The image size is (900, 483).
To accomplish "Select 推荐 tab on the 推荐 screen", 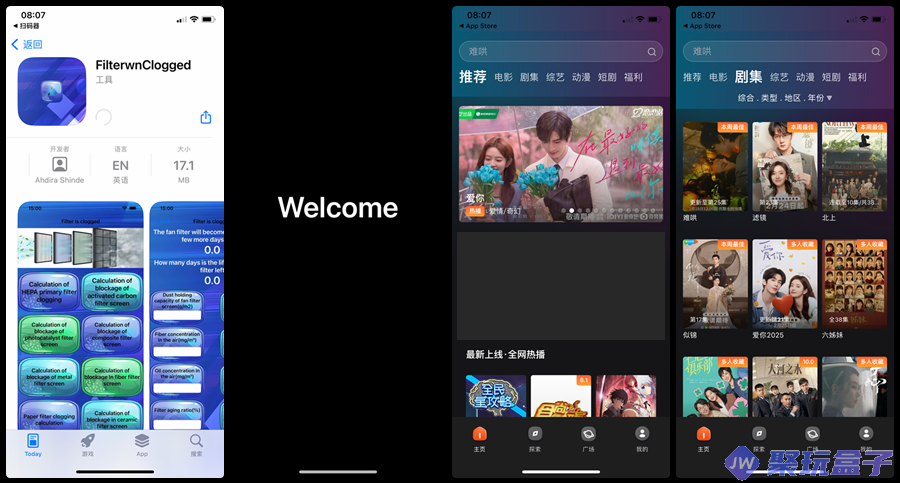I will (x=472, y=76).
